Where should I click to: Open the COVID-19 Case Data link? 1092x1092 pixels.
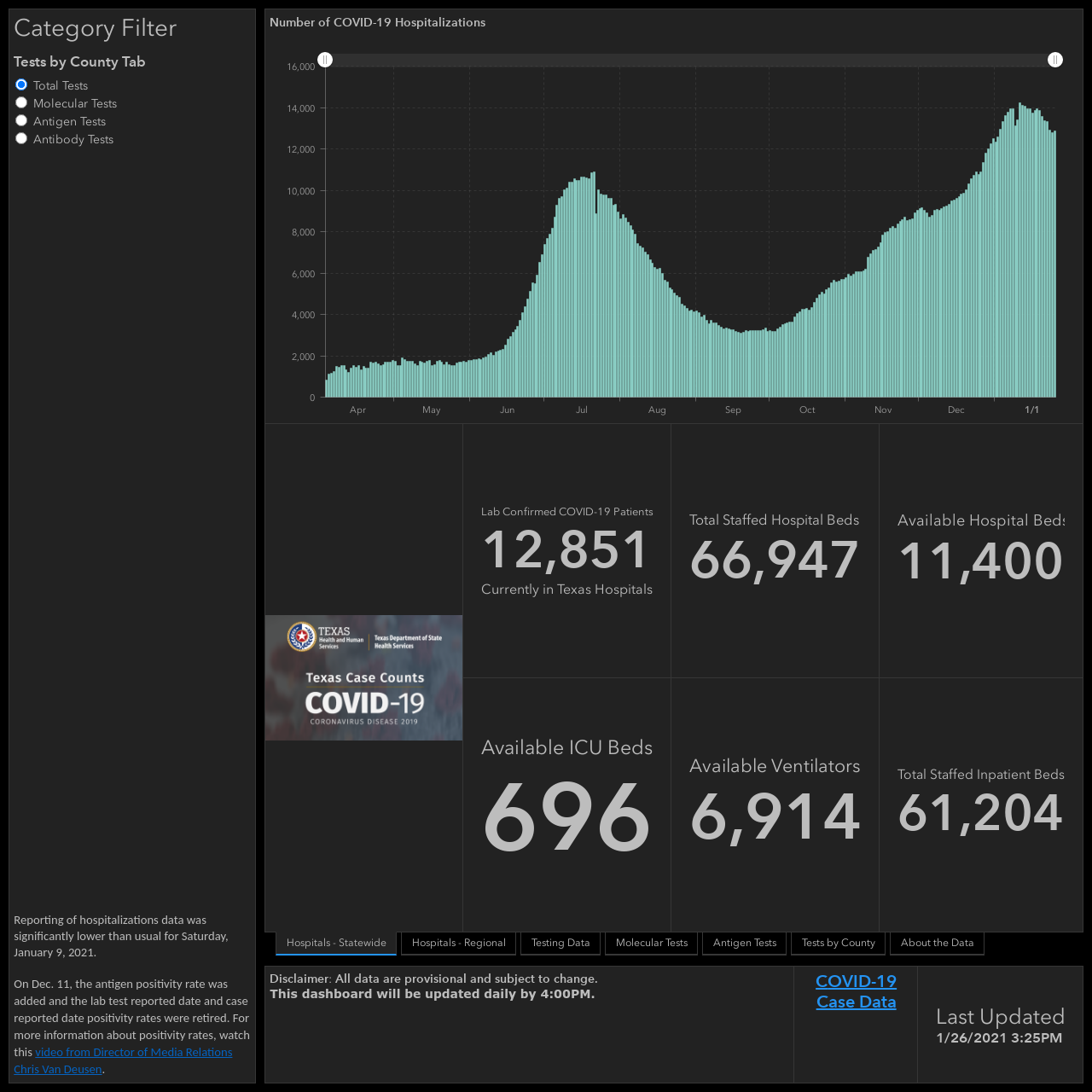coord(856,991)
